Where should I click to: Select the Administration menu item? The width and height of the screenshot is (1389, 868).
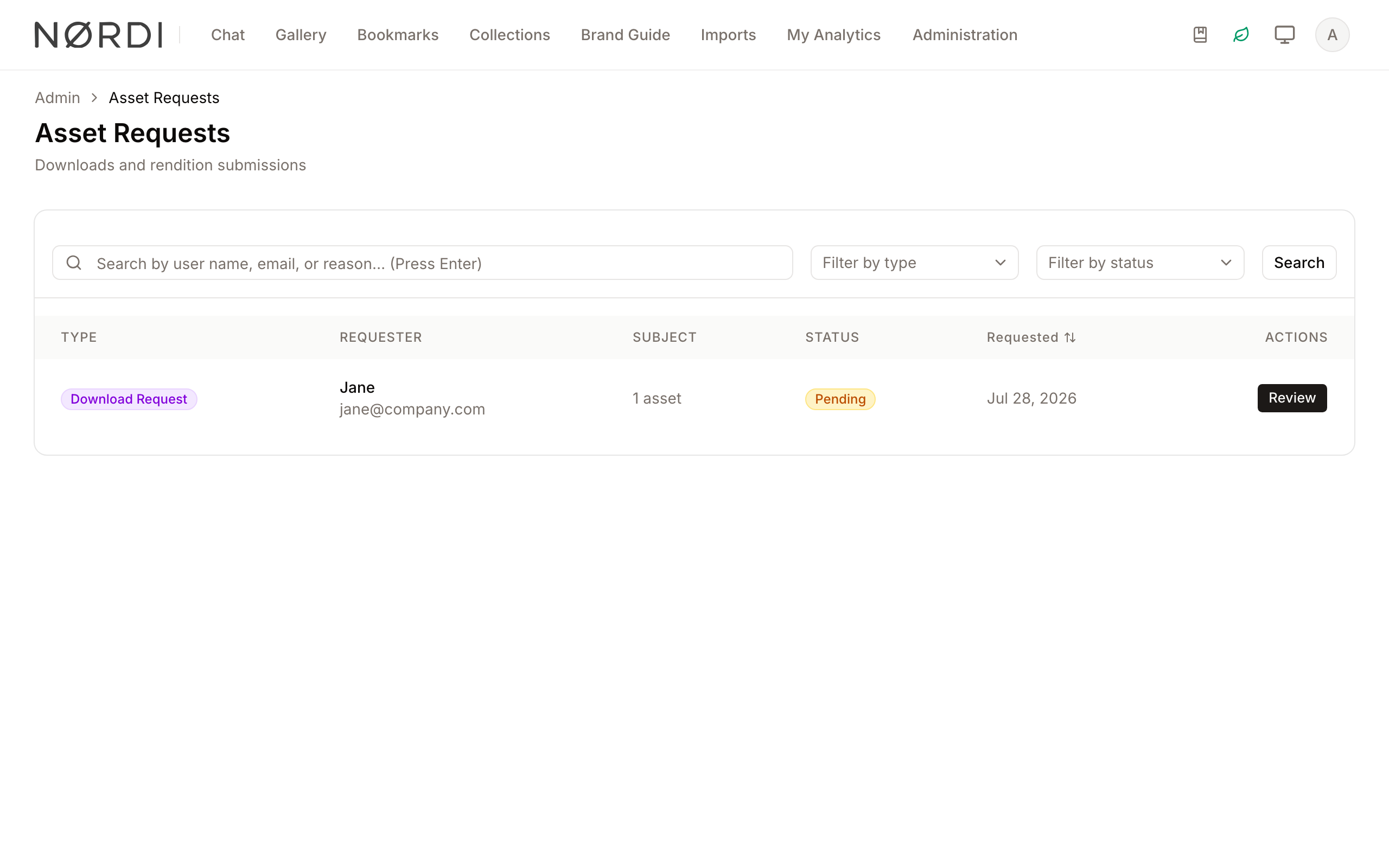pyautogui.click(x=965, y=35)
